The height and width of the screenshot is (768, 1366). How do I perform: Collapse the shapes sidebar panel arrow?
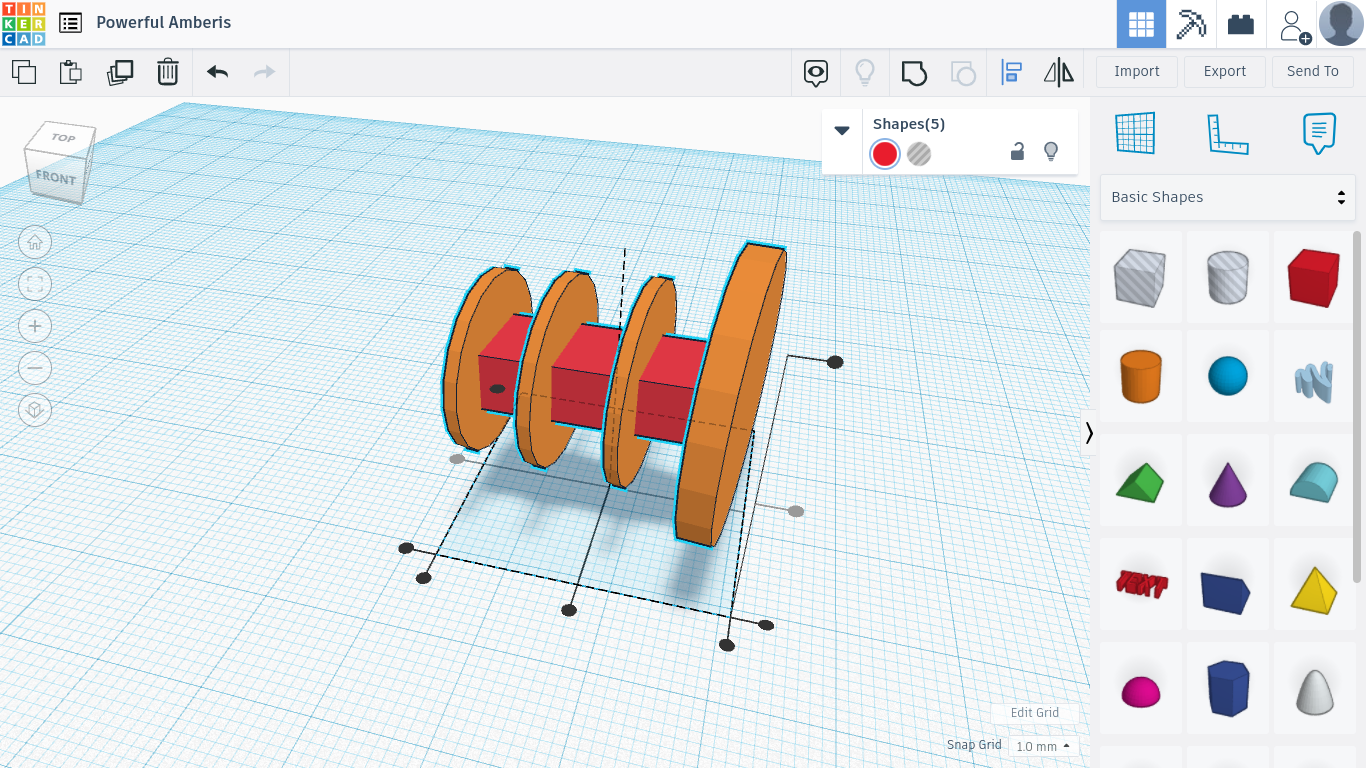[x=1089, y=433]
